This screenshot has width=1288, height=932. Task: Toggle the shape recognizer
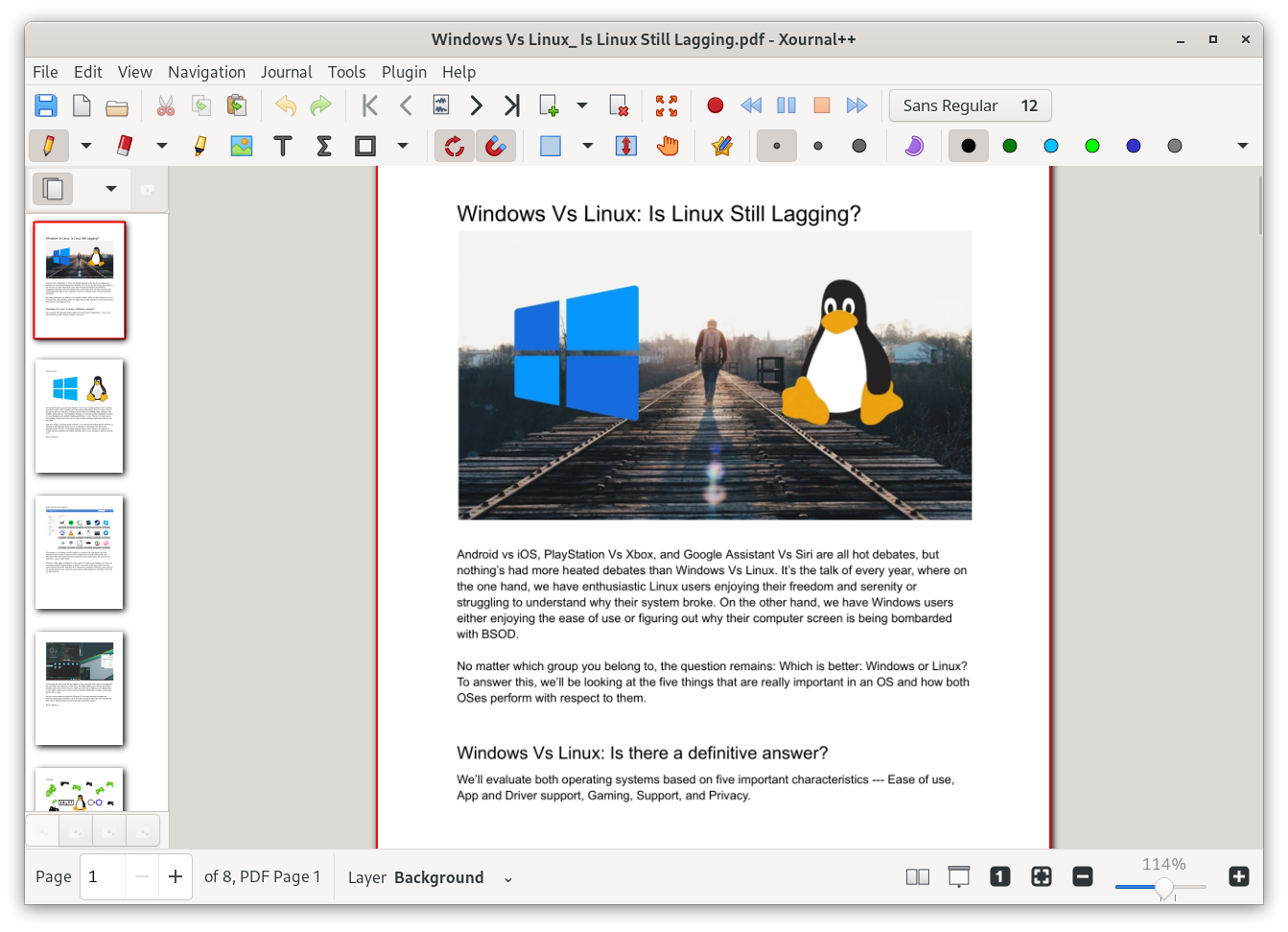(x=454, y=145)
